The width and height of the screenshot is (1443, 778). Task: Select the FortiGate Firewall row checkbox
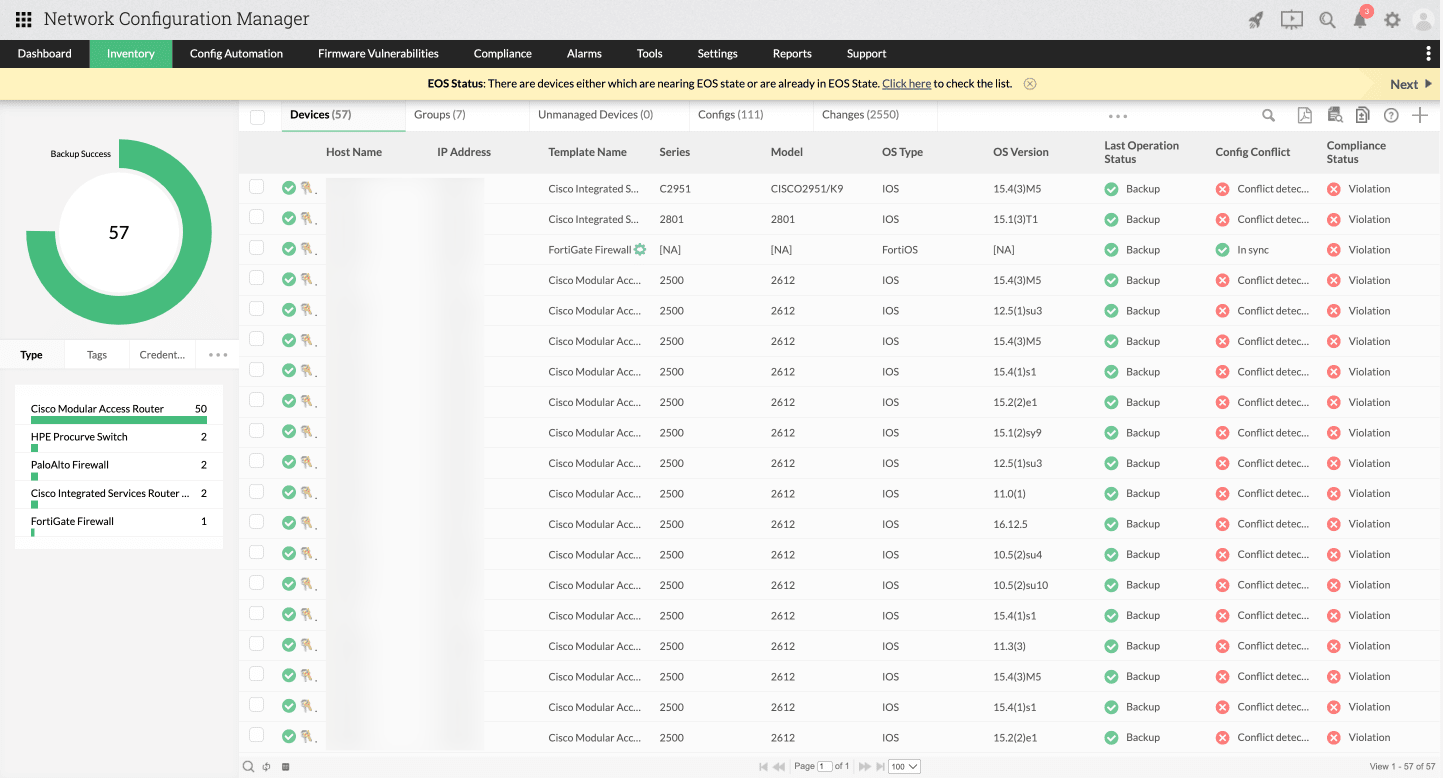click(x=257, y=248)
